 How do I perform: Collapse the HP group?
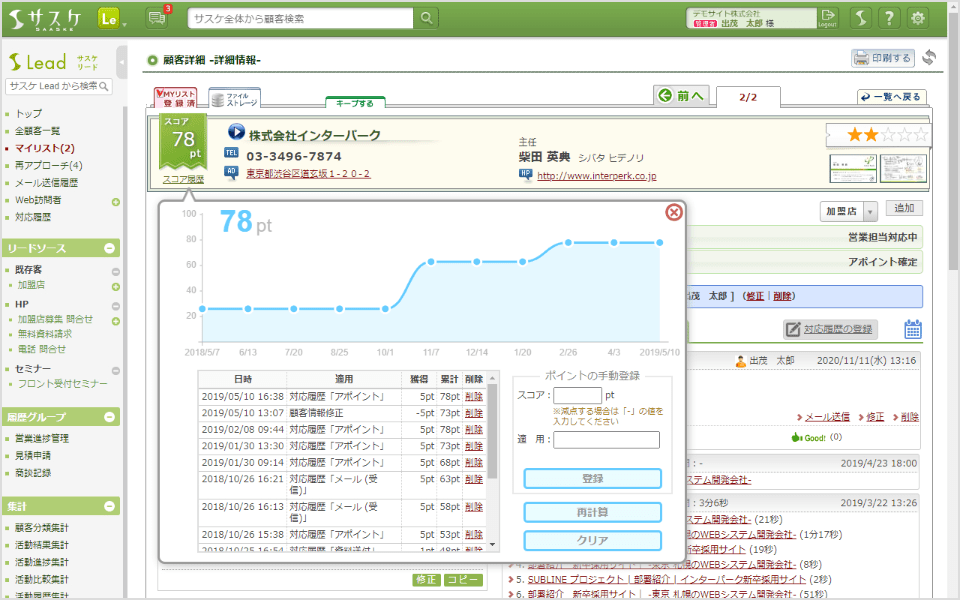[x=116, y=306]
